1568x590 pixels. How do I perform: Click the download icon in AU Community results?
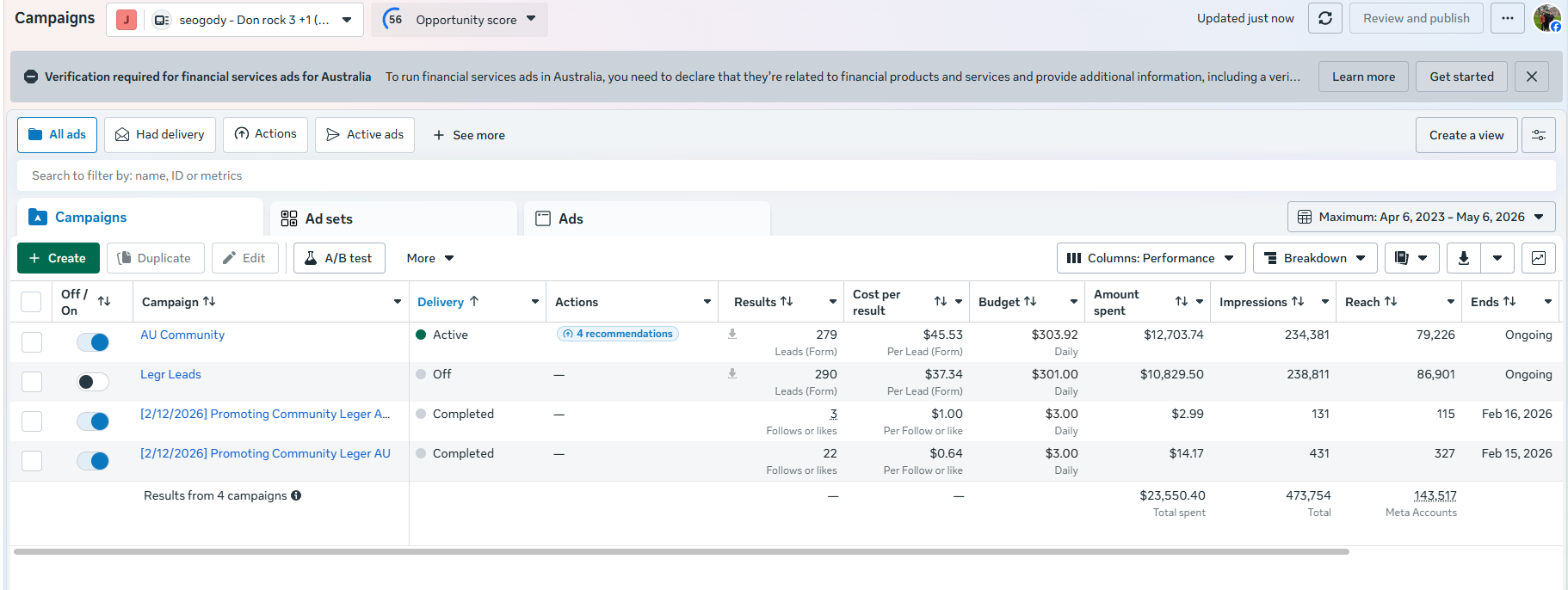point(732,334)
